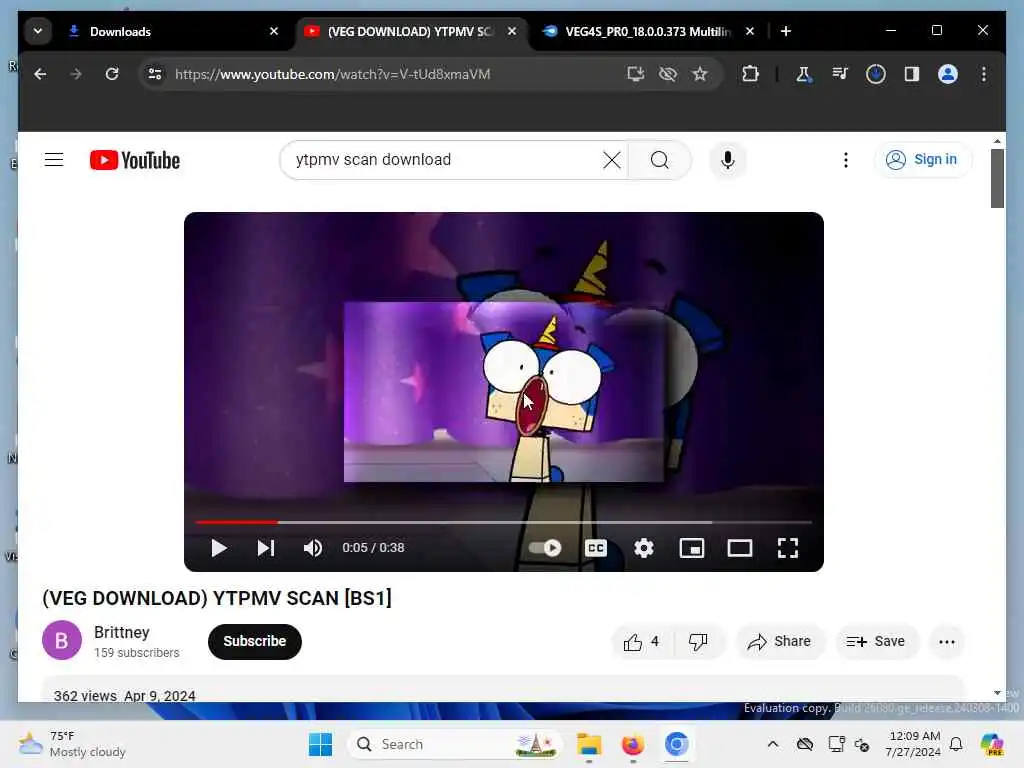Screen dimensions: 1024x768
Task: Switch to the VEG4S_PRO_18.0.0.373 tab
Action: pos(648,31)
